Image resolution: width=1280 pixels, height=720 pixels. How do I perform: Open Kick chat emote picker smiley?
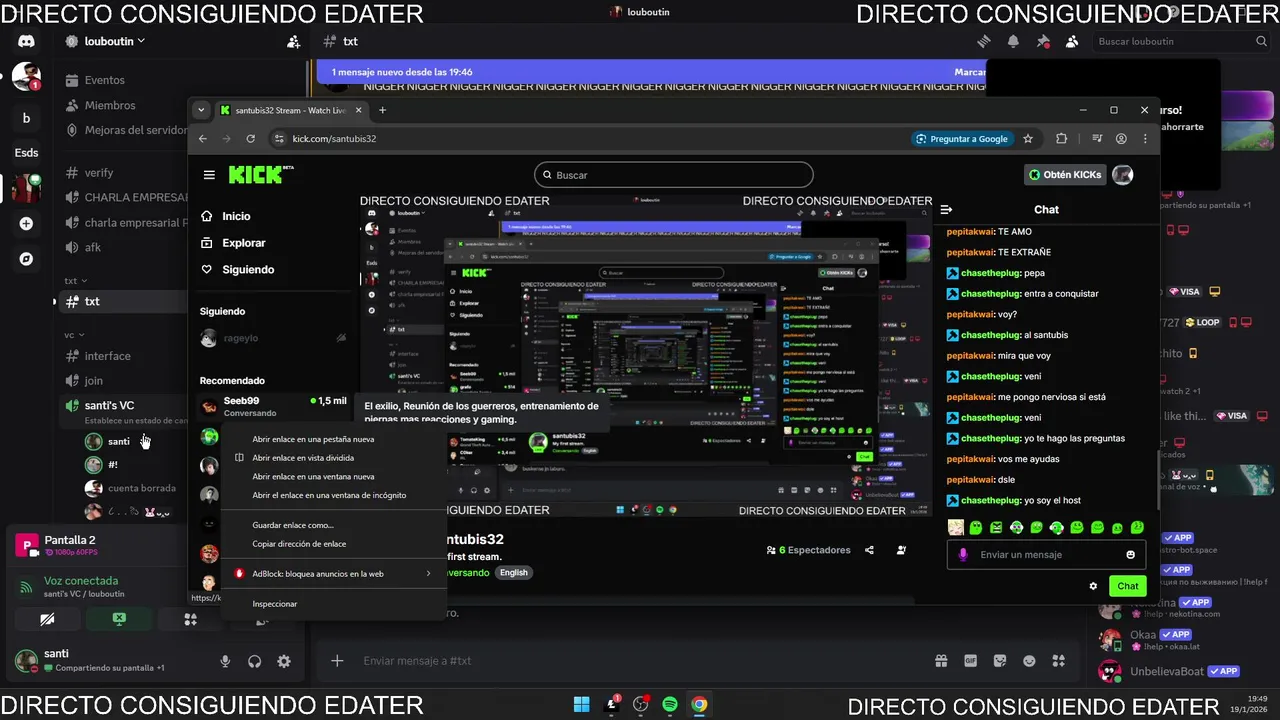click(1131, 555)
